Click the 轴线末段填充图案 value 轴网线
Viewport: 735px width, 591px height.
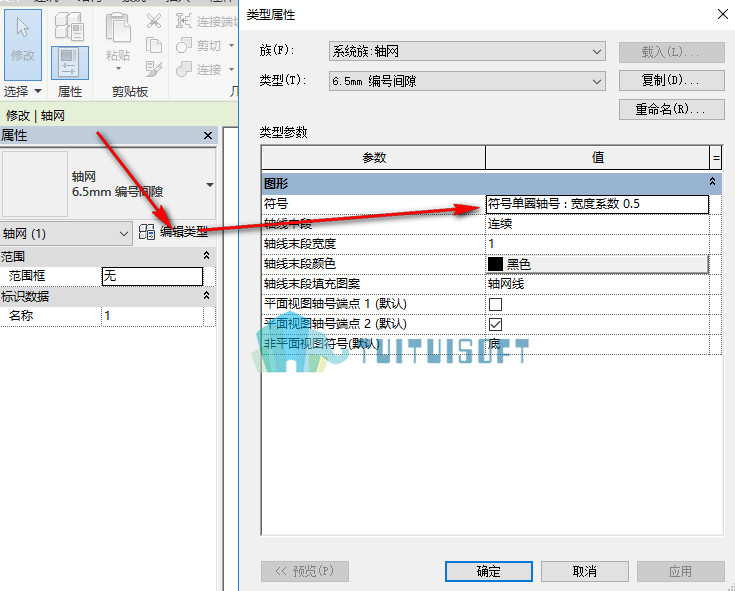coord(597,284)
